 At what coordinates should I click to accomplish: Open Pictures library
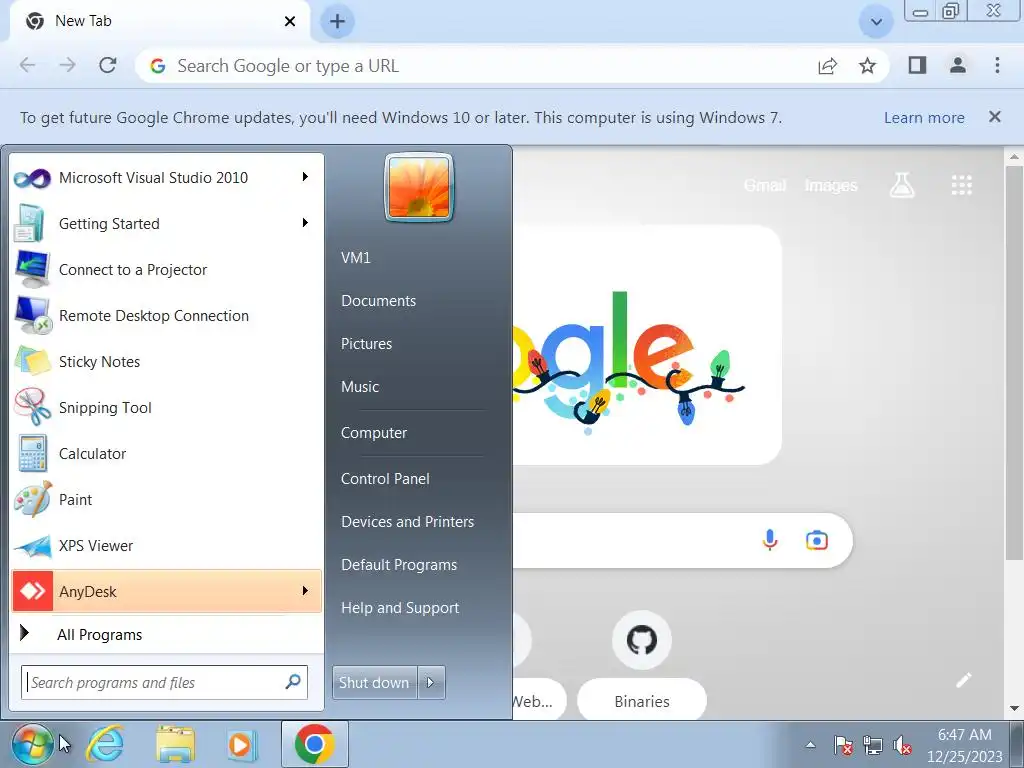pos(366,344)
